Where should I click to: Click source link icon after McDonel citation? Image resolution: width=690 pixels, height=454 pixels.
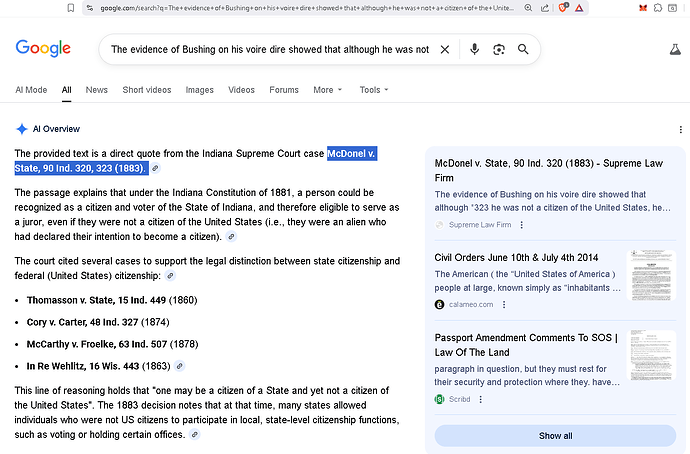[x=155, y=168]
